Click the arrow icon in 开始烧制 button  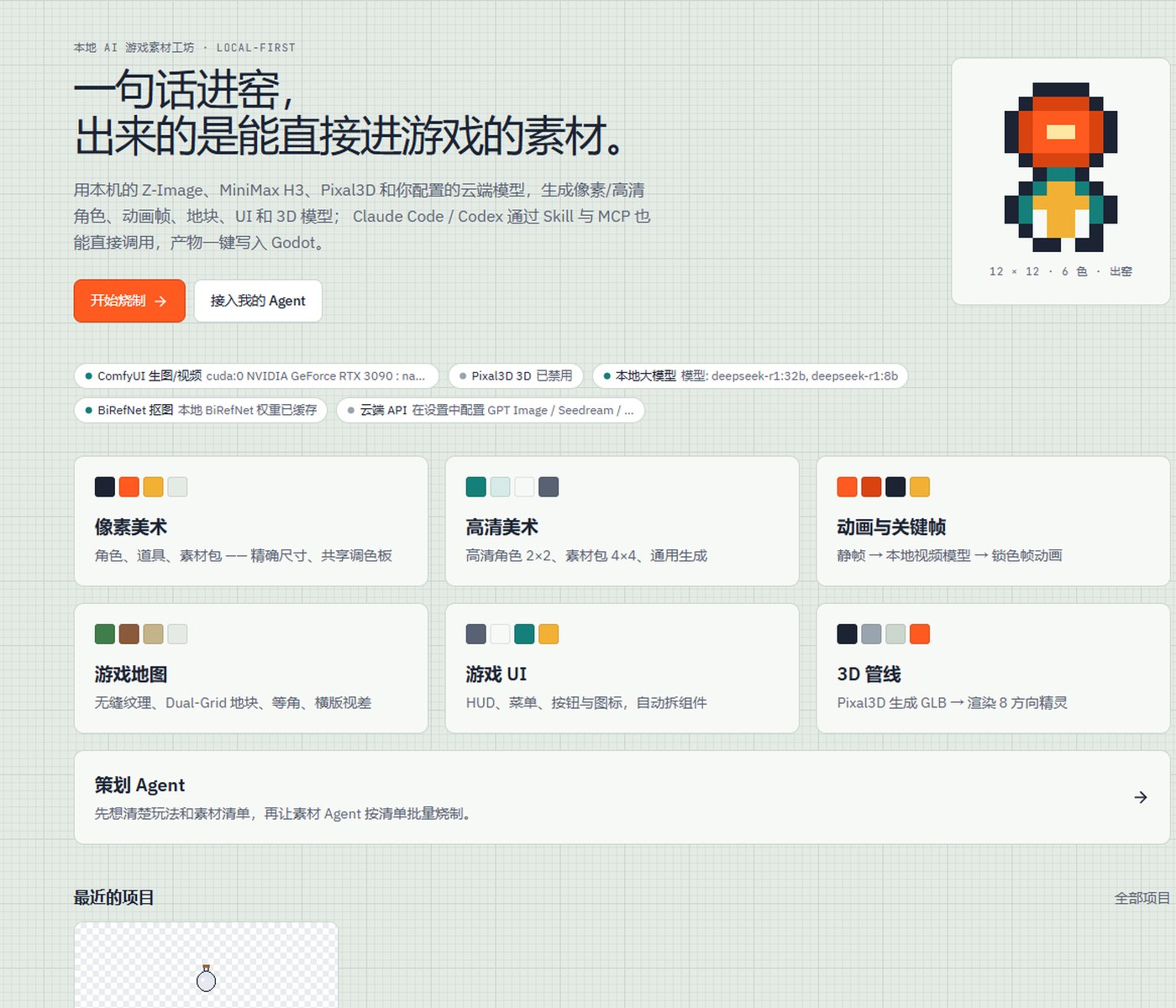coord(160,301)
